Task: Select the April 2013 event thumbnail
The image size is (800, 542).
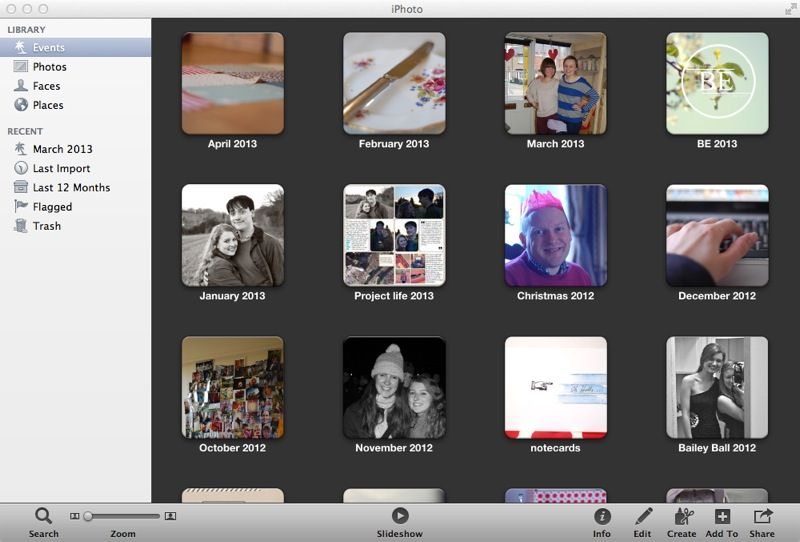Action: 233,83
